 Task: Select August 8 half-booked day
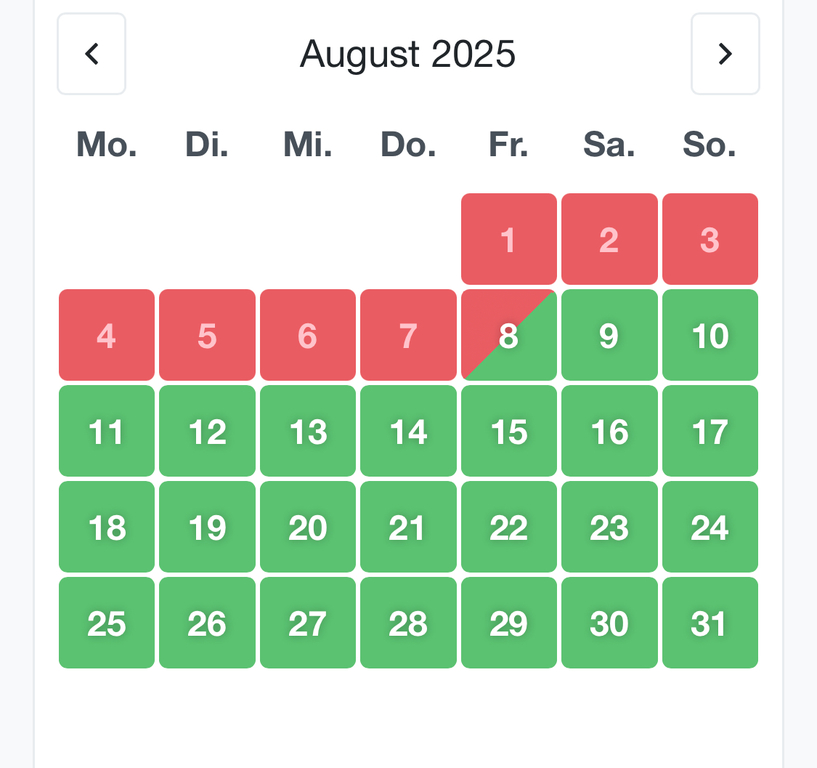[508, 335]
